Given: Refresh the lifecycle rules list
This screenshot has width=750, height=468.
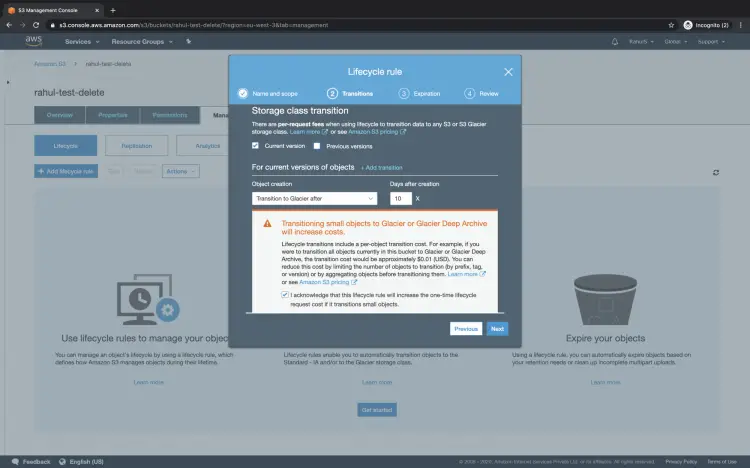Looking at the screenshot, I should pos(716,172).
